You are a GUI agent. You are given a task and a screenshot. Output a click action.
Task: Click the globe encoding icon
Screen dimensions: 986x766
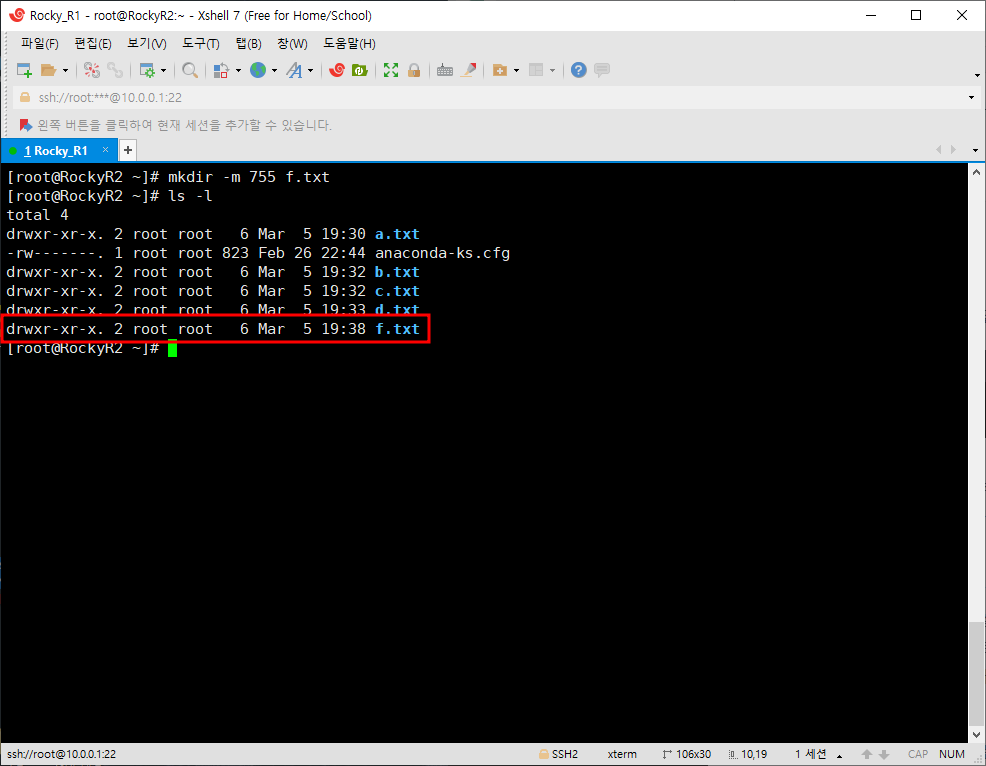(x=258, y=70)
